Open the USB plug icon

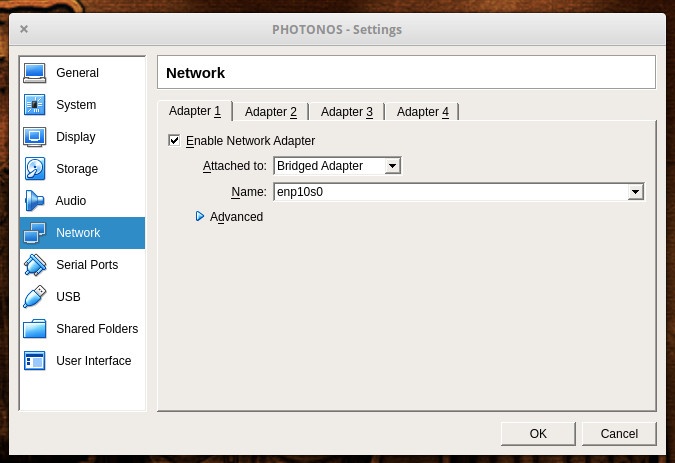click(35, 297)
